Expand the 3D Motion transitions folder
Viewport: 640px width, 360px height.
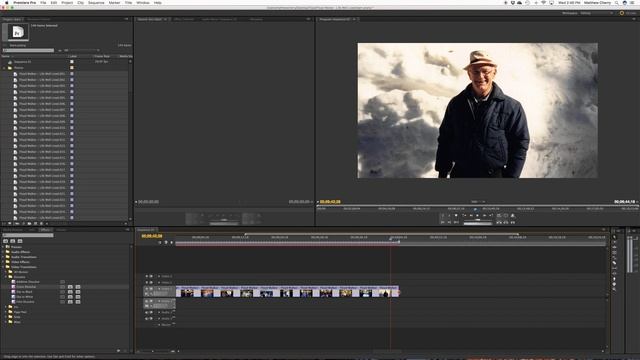(x=6, y=272)
